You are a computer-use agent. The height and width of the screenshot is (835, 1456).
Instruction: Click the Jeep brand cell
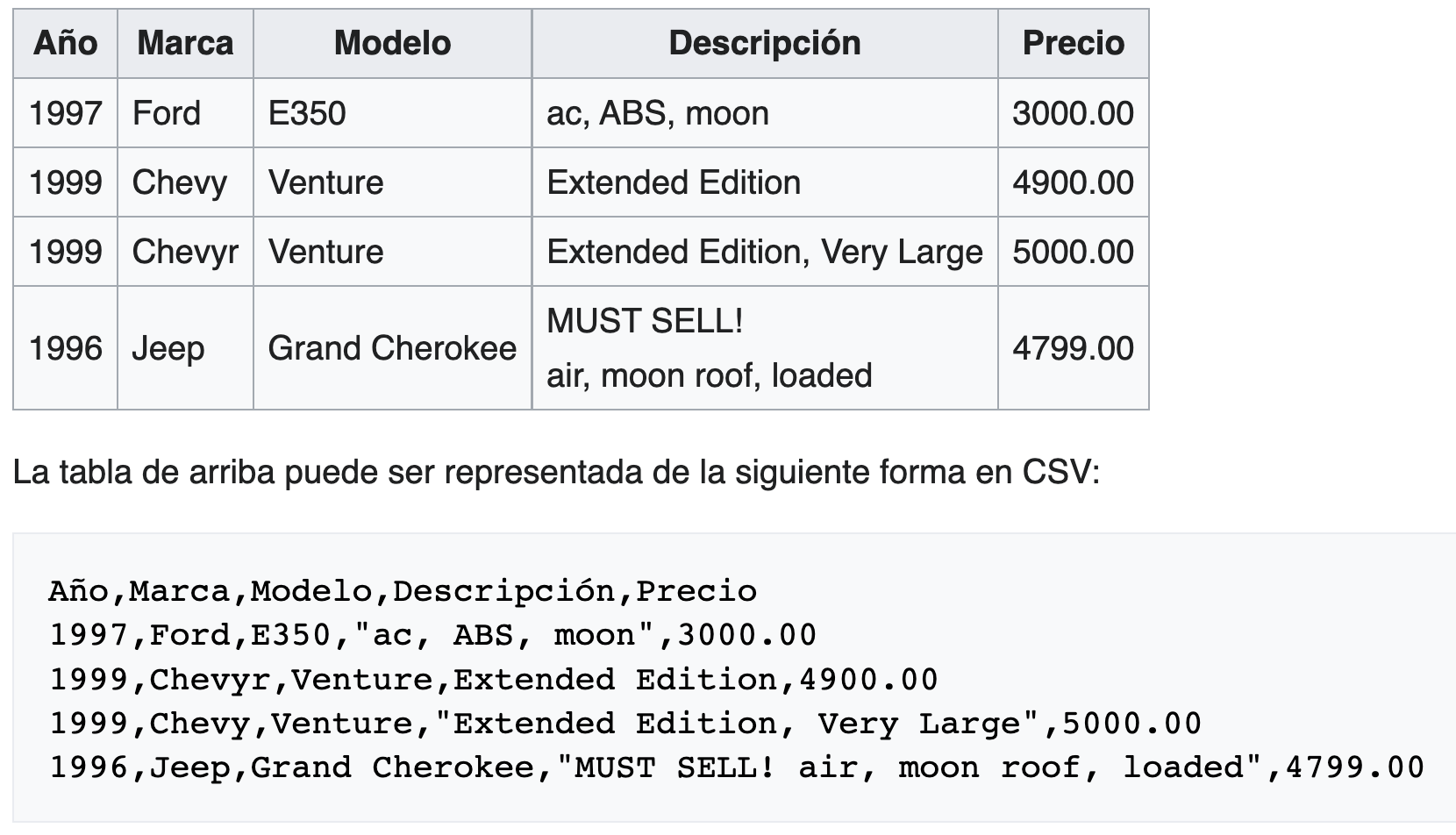(186, 348)
